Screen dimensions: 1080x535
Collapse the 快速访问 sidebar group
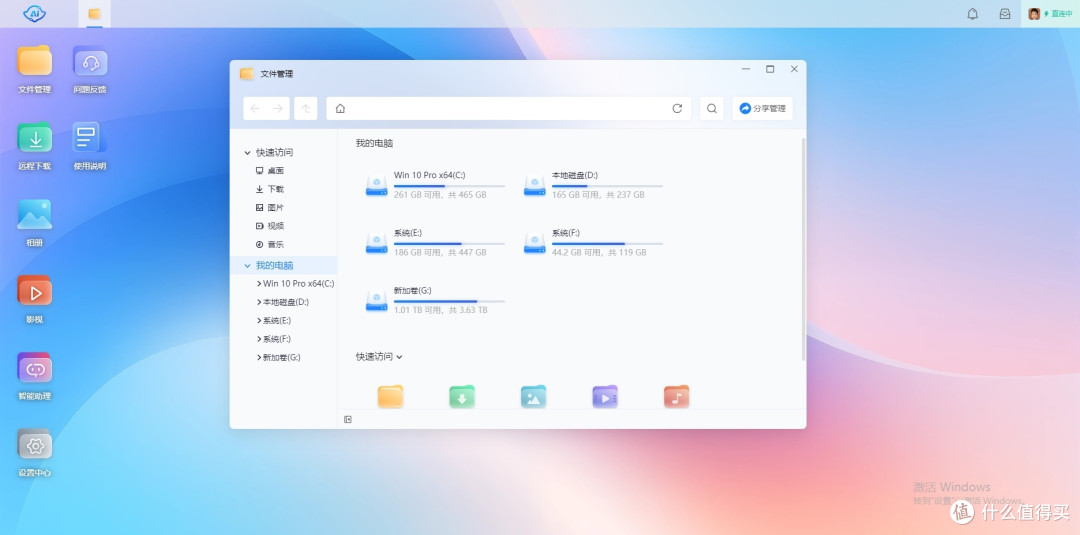pyautogui.click(x=247, y=152)
